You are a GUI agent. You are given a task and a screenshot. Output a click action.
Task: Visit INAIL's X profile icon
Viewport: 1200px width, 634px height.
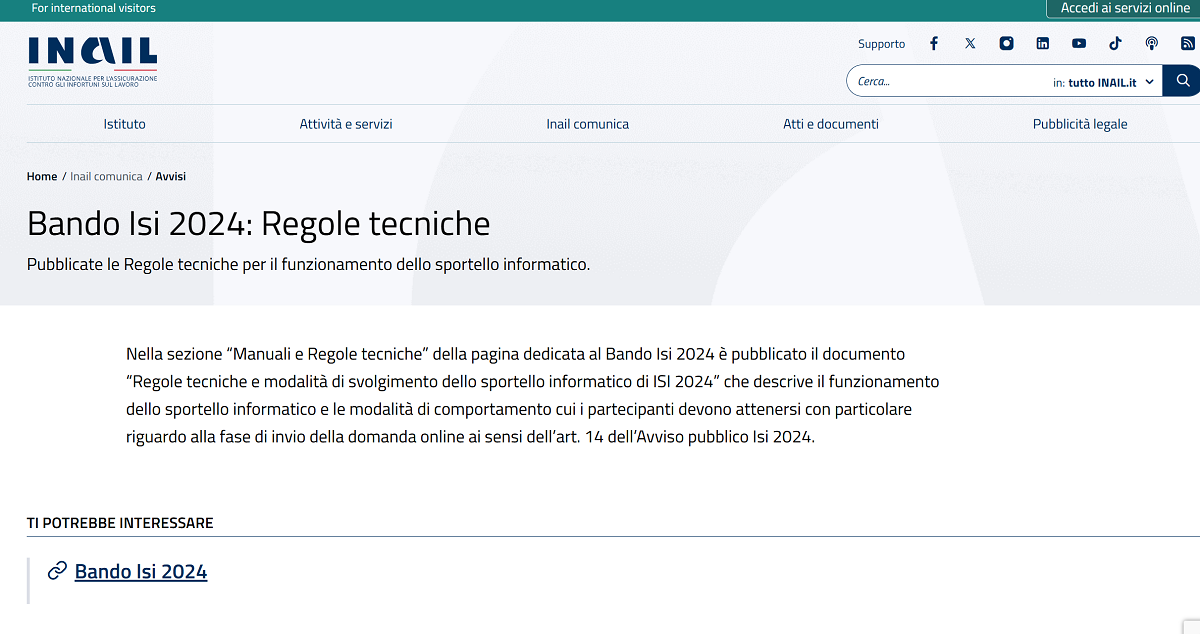point(970,43)
